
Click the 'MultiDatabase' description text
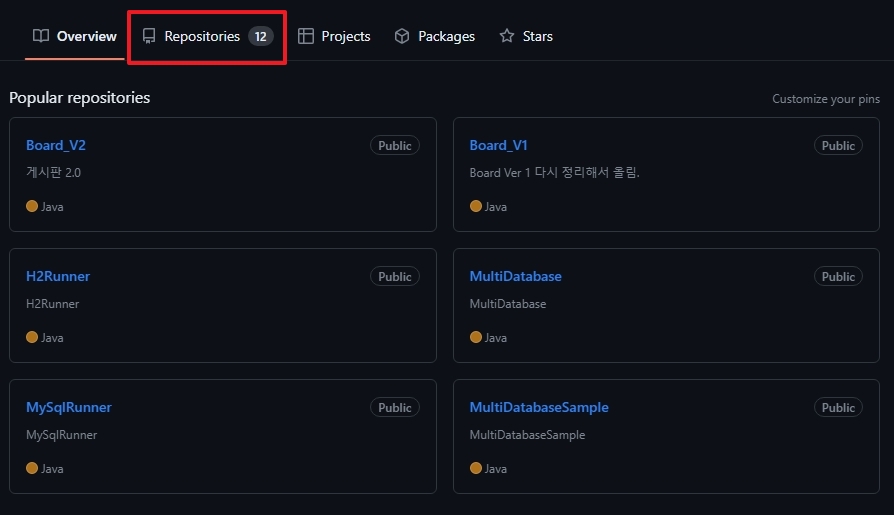point(507,304)
